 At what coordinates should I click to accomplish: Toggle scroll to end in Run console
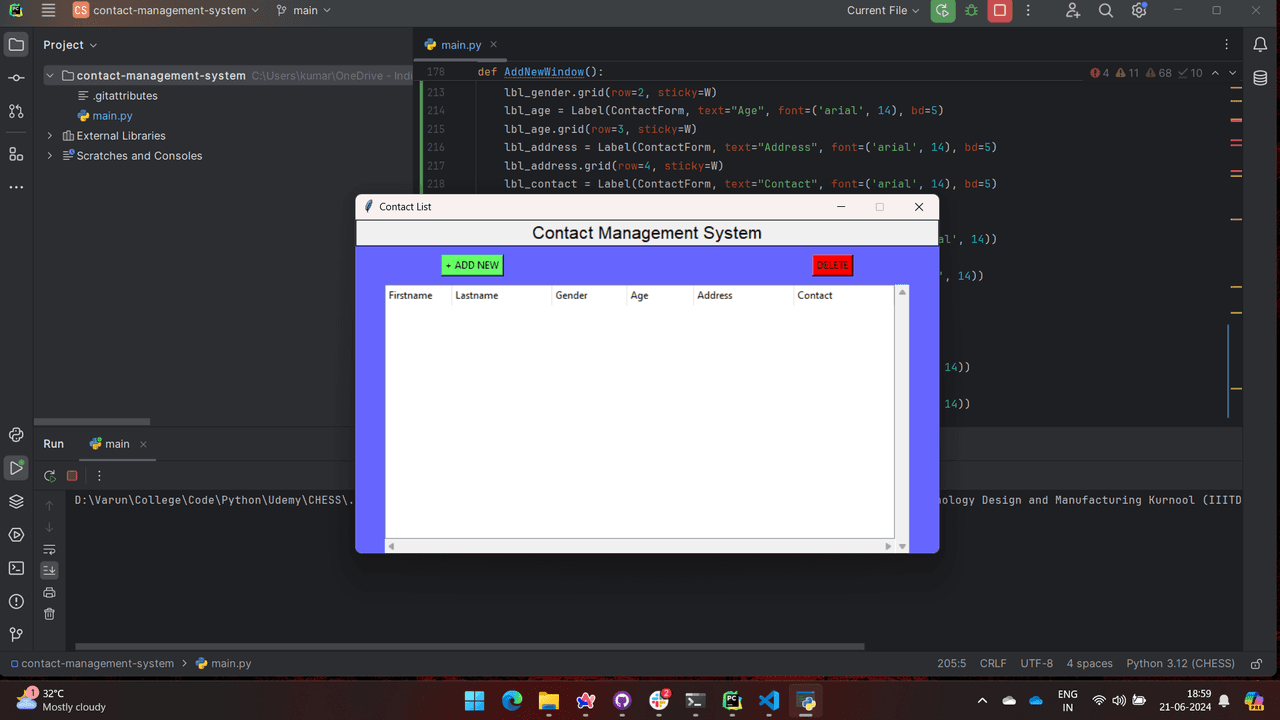coord(49,570)
